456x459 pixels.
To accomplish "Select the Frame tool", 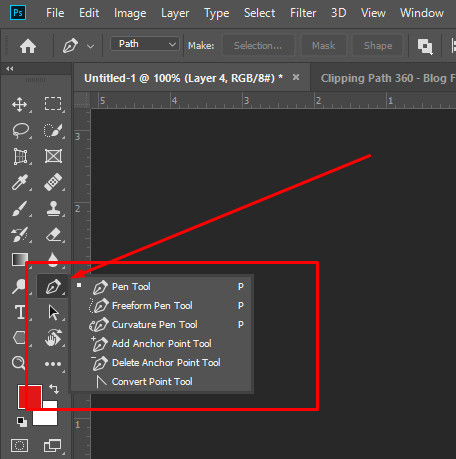I will 53,156.
